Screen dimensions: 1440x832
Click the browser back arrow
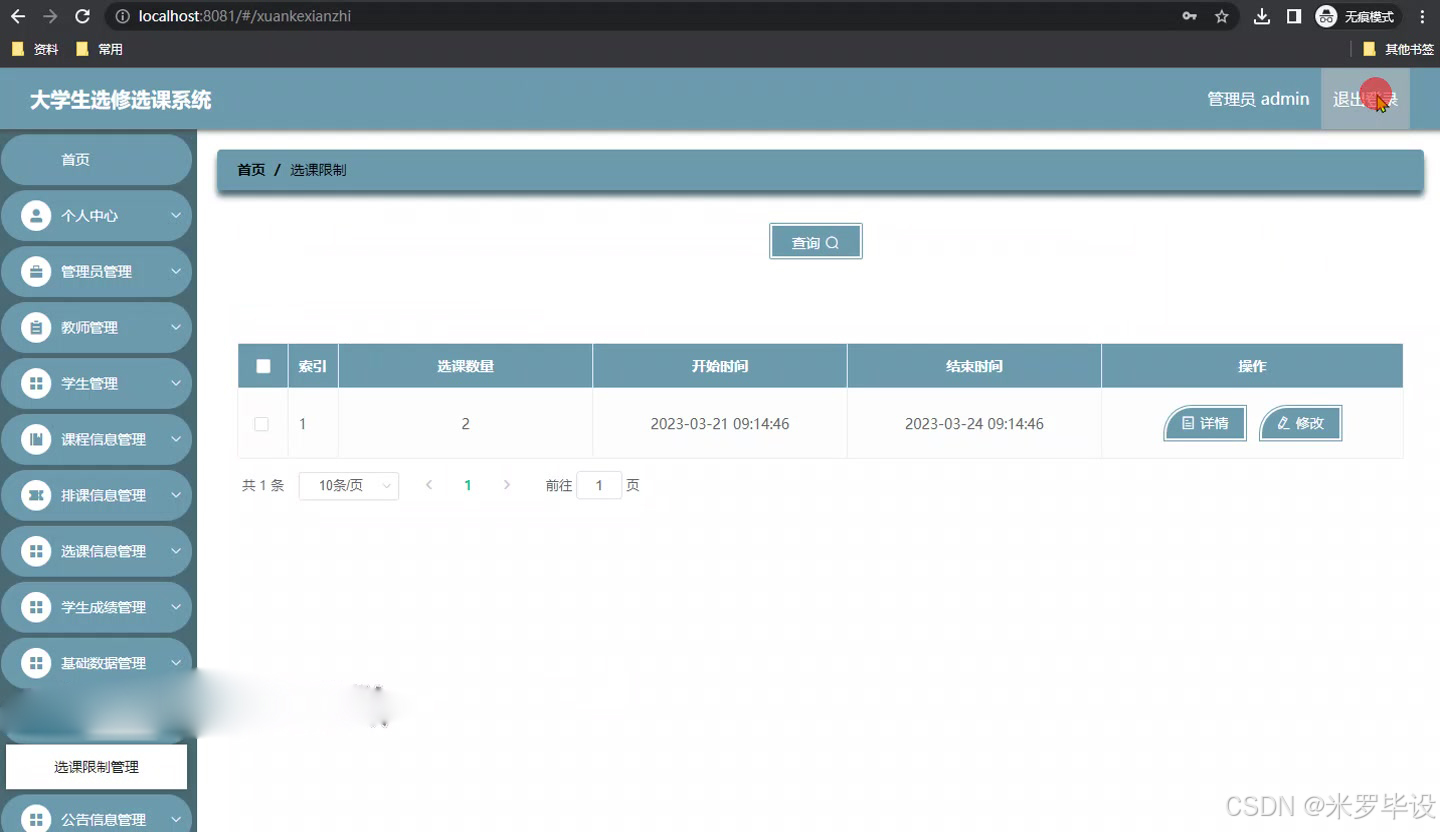17,16
